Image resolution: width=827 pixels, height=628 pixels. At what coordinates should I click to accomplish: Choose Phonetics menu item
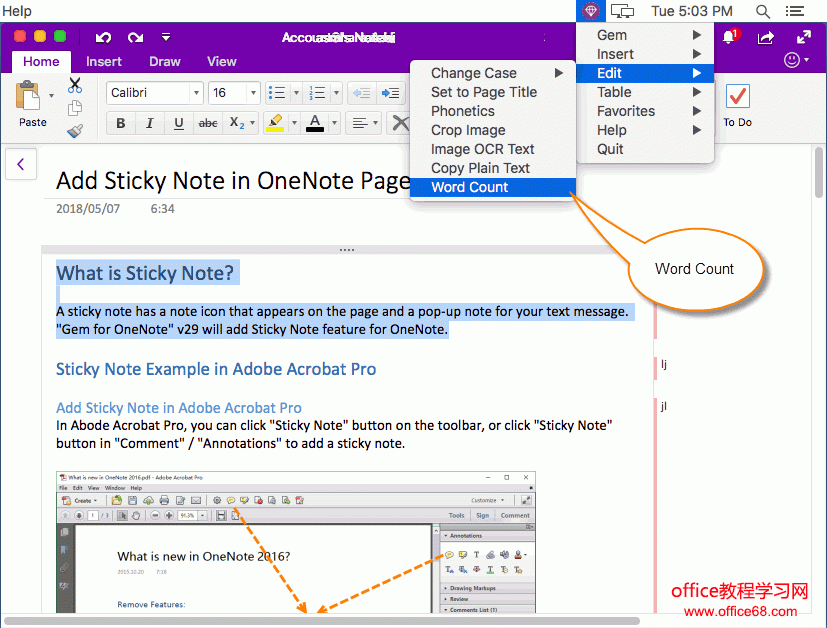click(493, 111)
